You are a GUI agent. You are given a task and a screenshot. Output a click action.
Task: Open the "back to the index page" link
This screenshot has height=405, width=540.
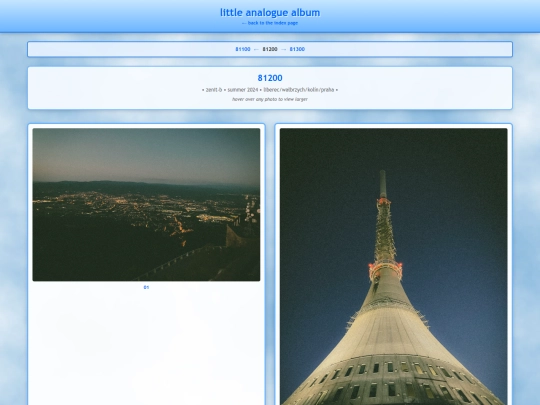click(270, 23)
